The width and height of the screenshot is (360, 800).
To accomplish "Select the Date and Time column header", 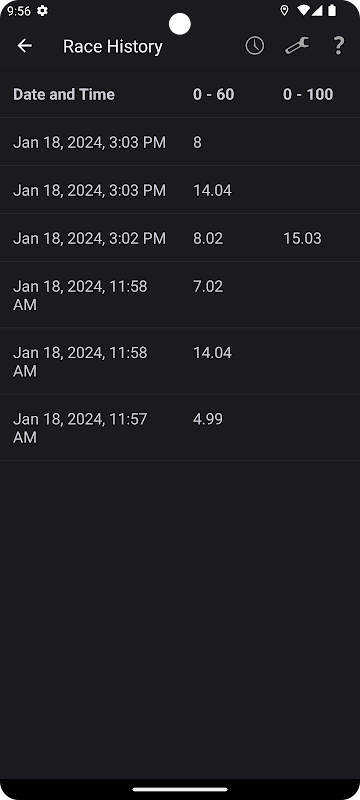I will [64, 94].
